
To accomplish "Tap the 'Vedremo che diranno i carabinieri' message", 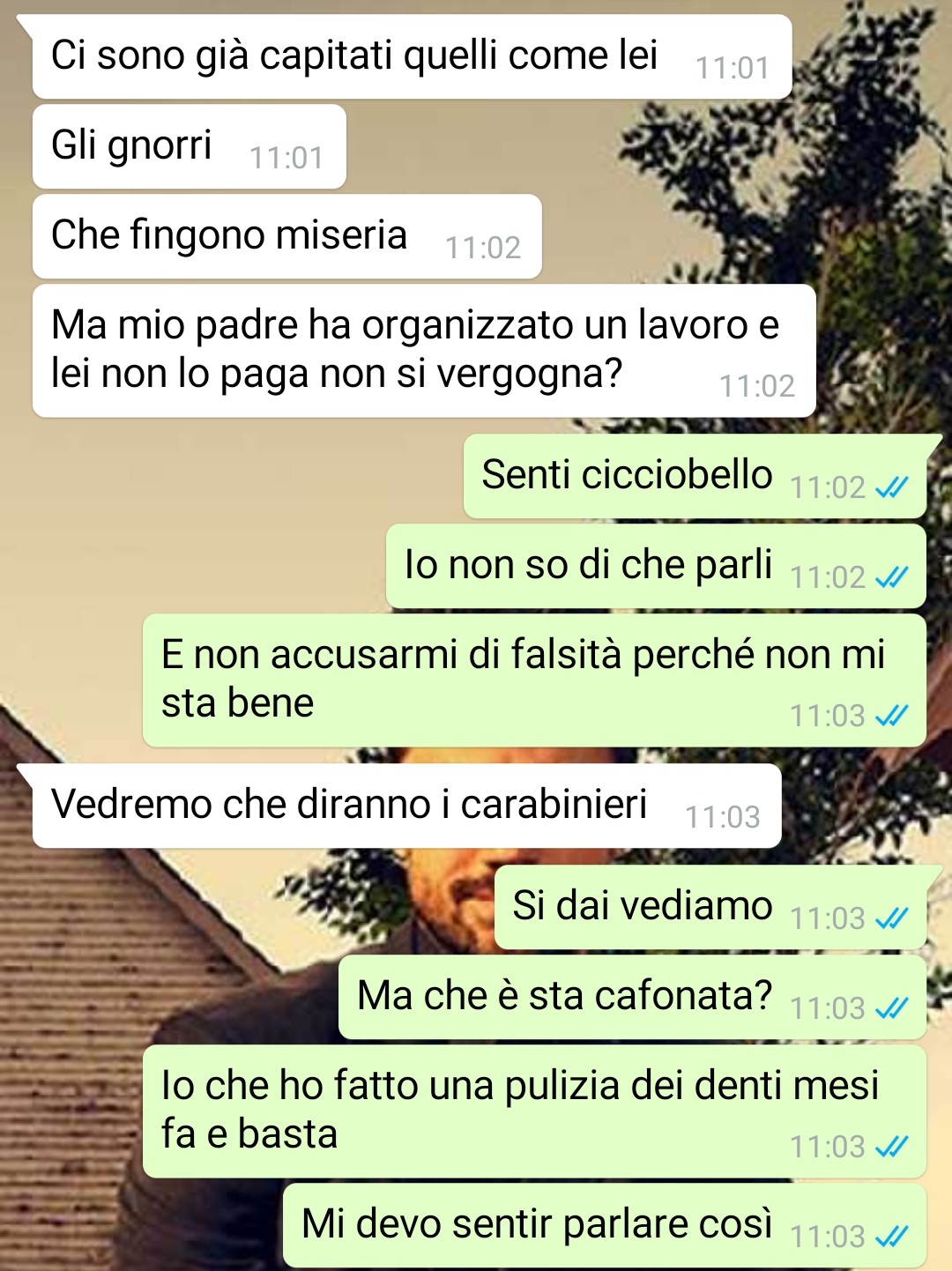I will coord(406,806).
